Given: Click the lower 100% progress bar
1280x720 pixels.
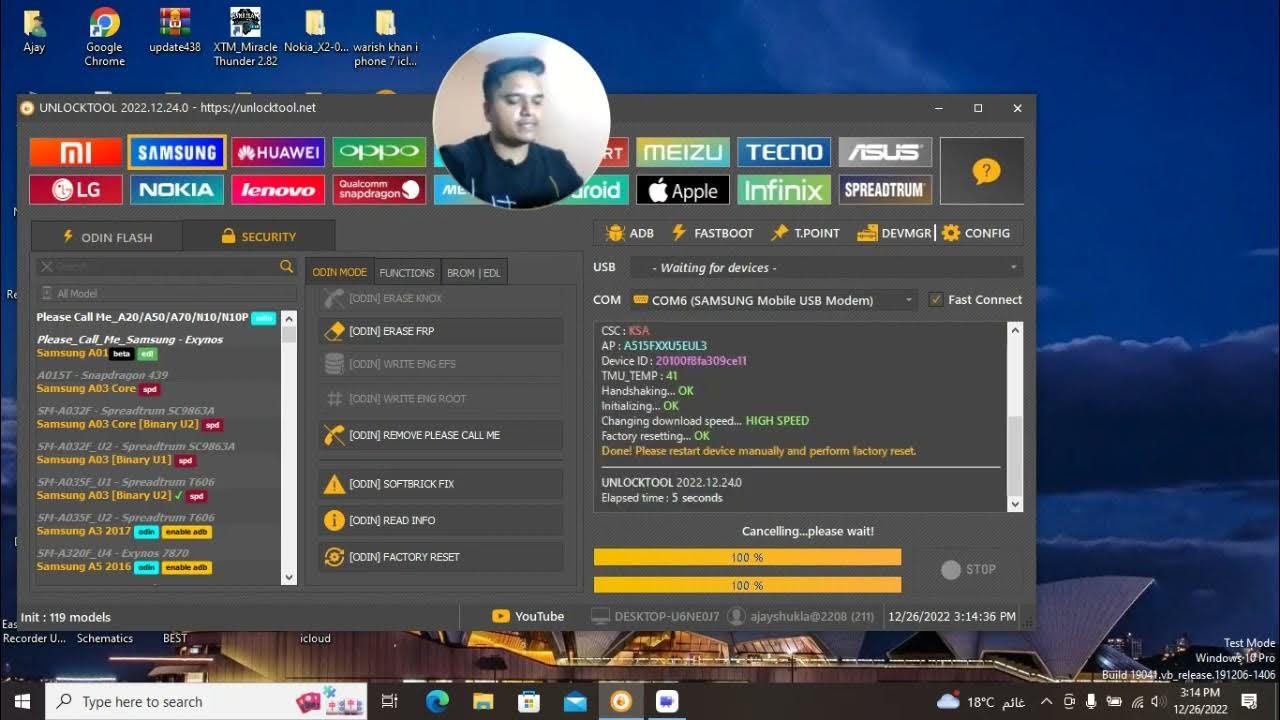Looking at the screenshot, I should [x=747, y=585].
